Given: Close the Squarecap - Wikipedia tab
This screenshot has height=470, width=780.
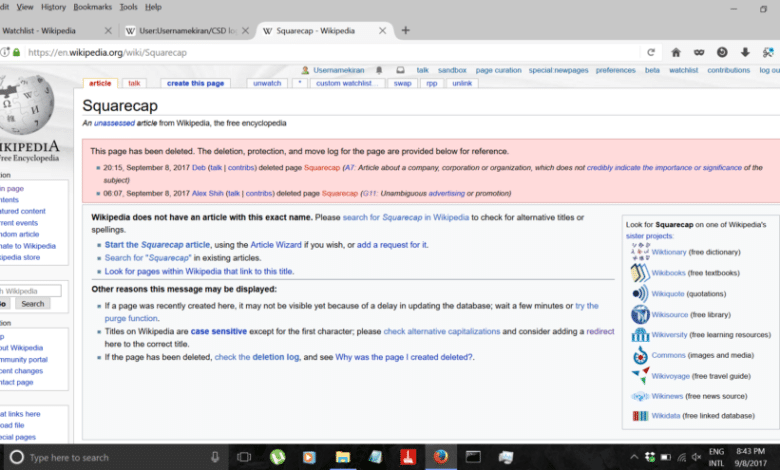Looking at the screenshot, I should (382, 30).
